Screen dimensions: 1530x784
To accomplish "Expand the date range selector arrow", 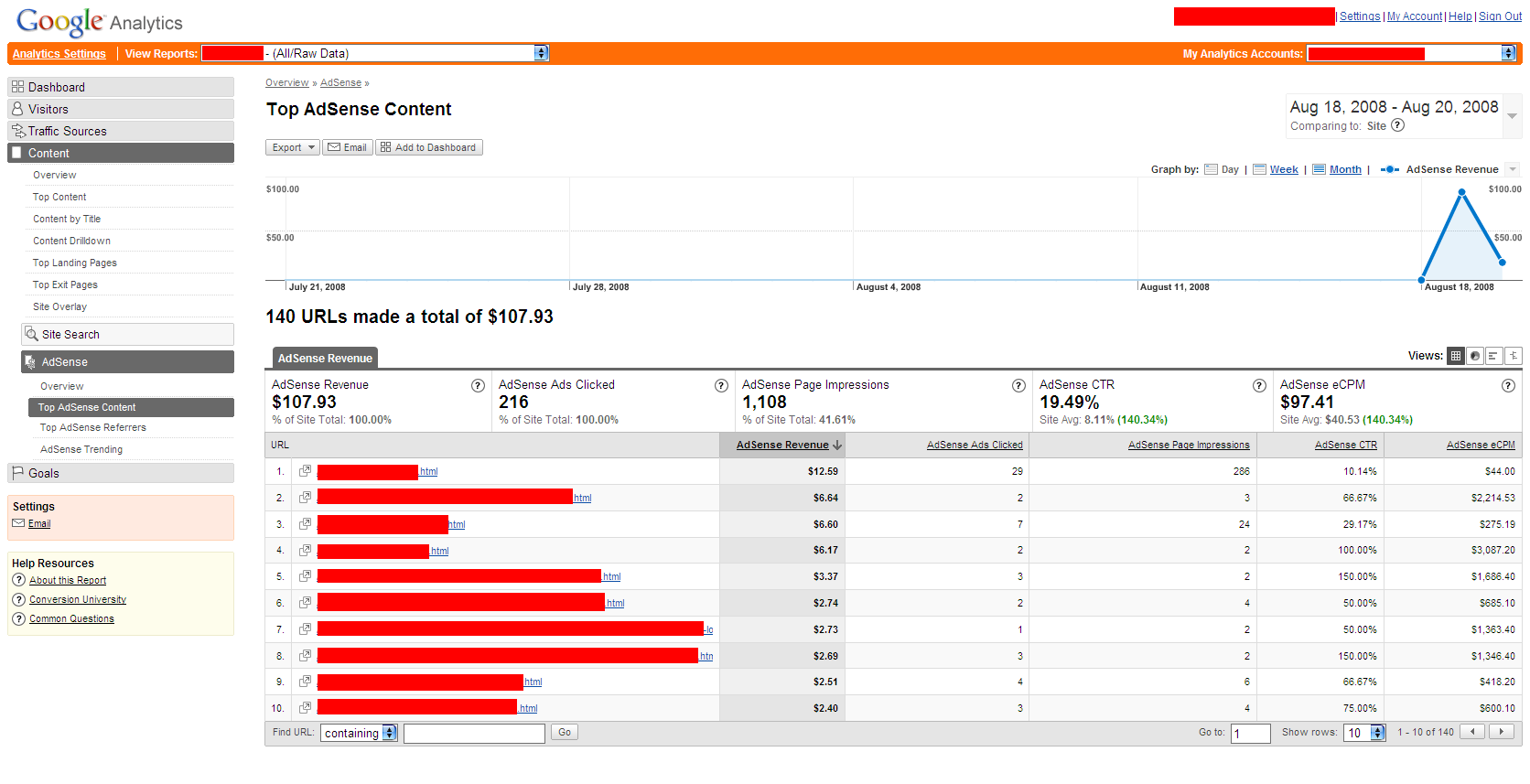I will click(1512, 115).
